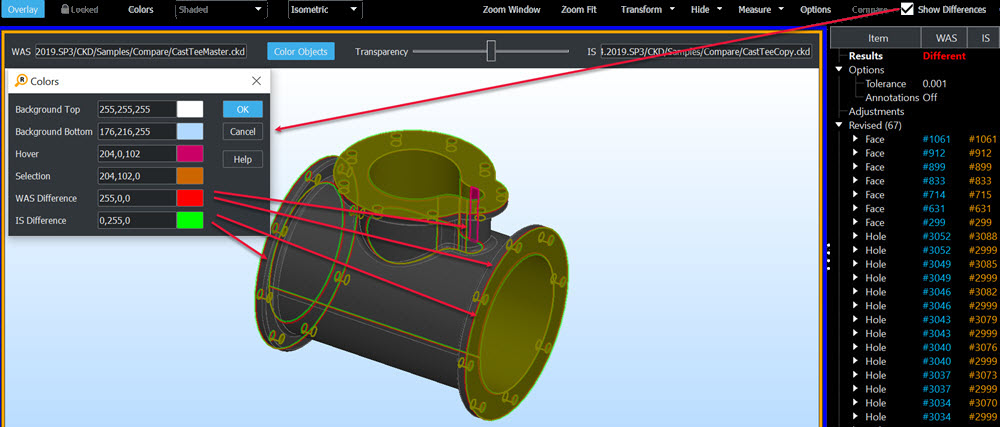Screen dimensions: 1000x427
Task: Expand the Face #833 row
Action: point(856,181)
